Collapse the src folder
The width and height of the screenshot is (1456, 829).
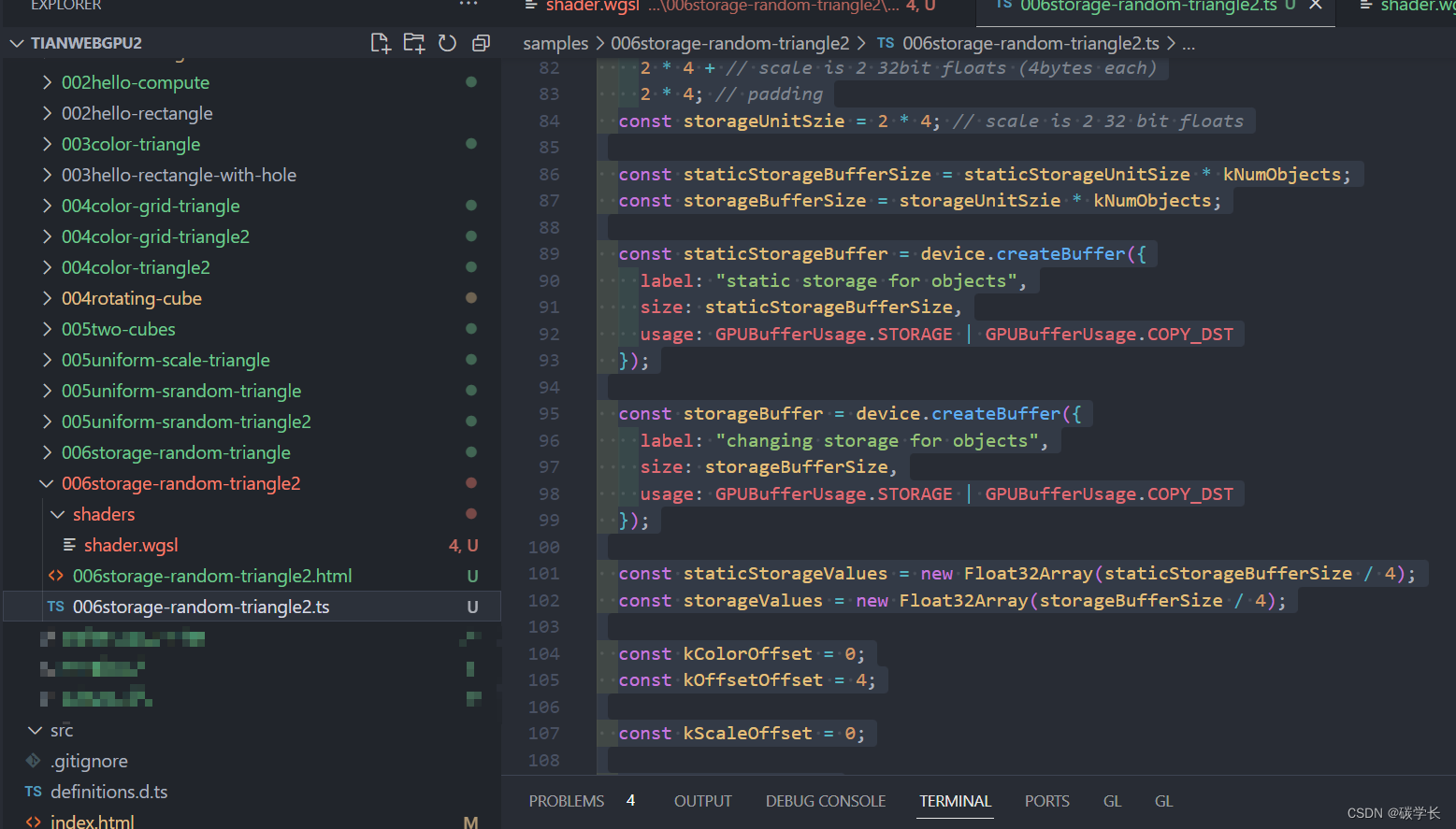[36, 730]
